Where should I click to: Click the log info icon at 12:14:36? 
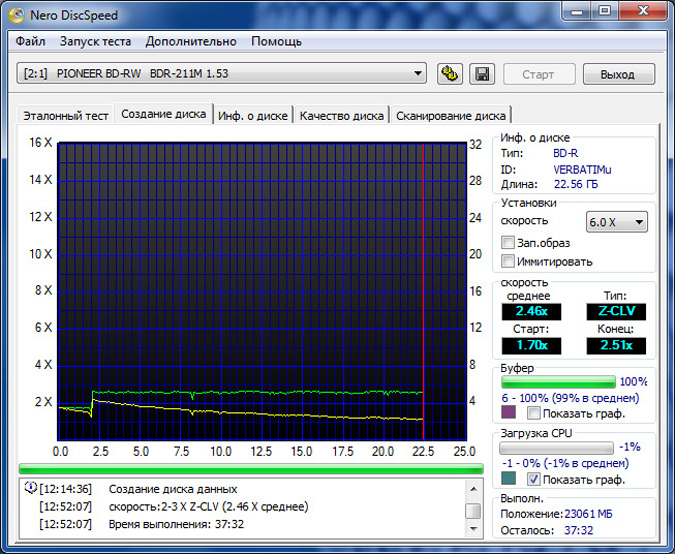point(31,488)
